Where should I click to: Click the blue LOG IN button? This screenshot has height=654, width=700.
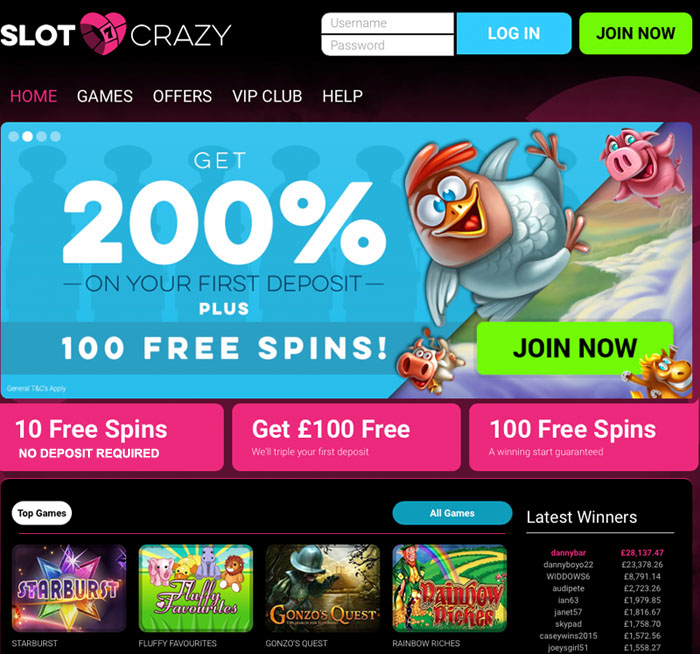point(514,33)
